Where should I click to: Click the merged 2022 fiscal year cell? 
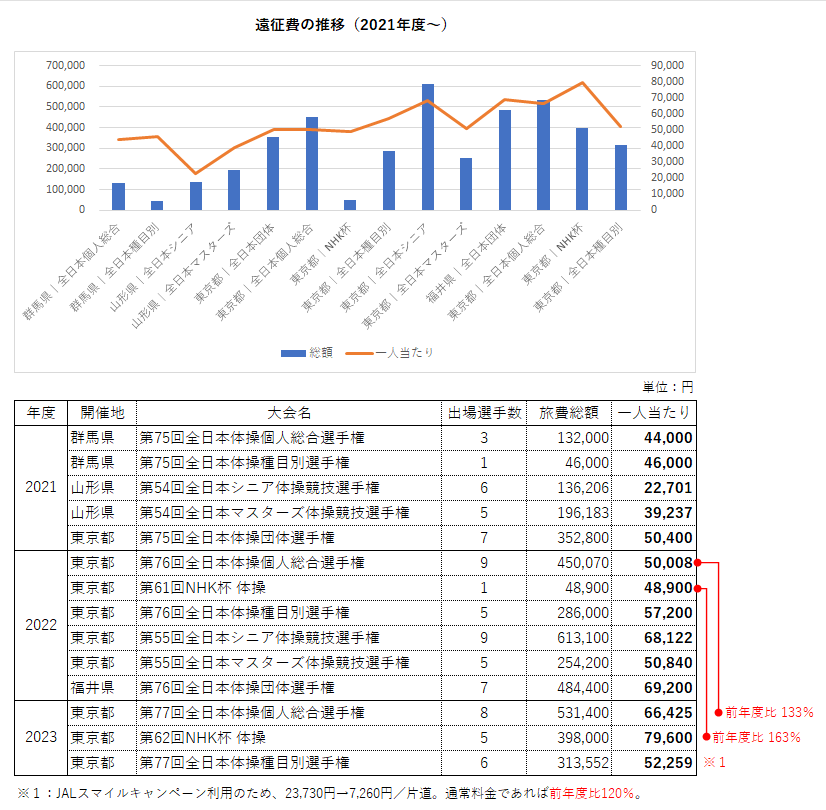(x=41, y=625)
